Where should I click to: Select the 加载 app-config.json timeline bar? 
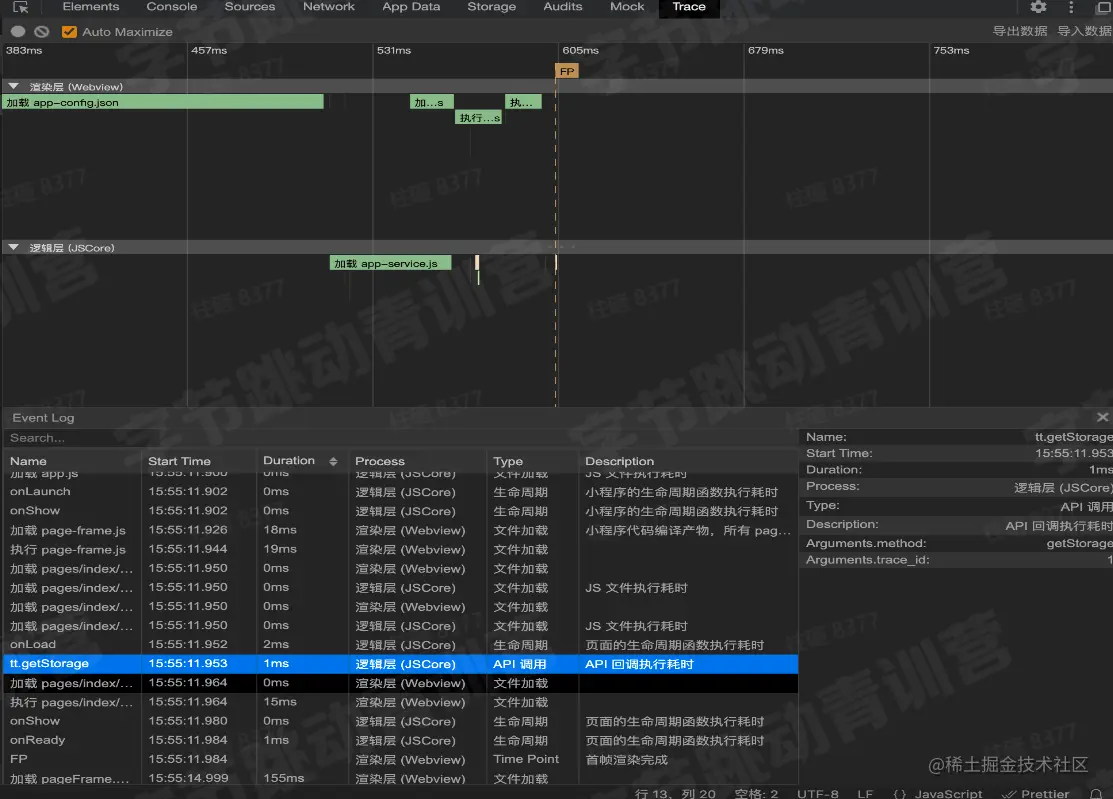click(163, 102)
